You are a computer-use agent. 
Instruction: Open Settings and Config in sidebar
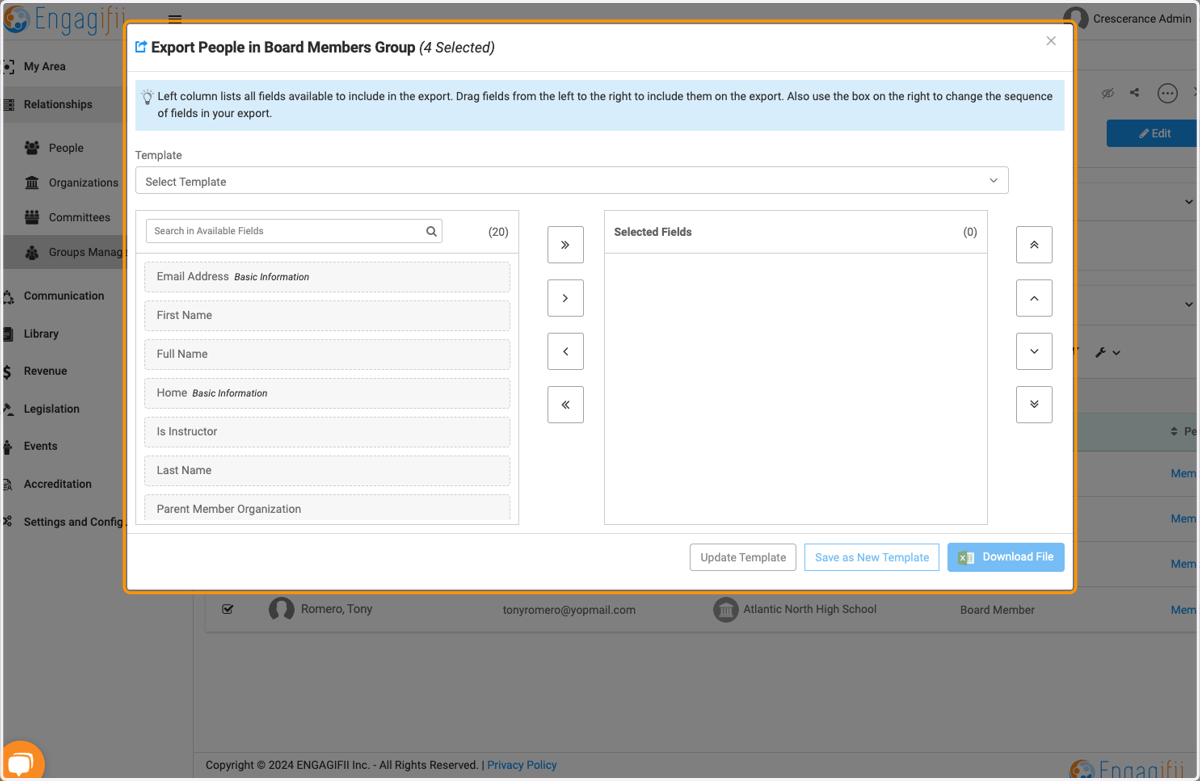coord(72,522)
